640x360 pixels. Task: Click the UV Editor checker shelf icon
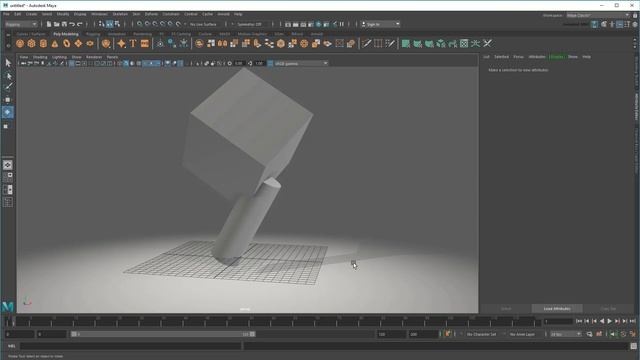pyautogui.click(x=464, y=44)
